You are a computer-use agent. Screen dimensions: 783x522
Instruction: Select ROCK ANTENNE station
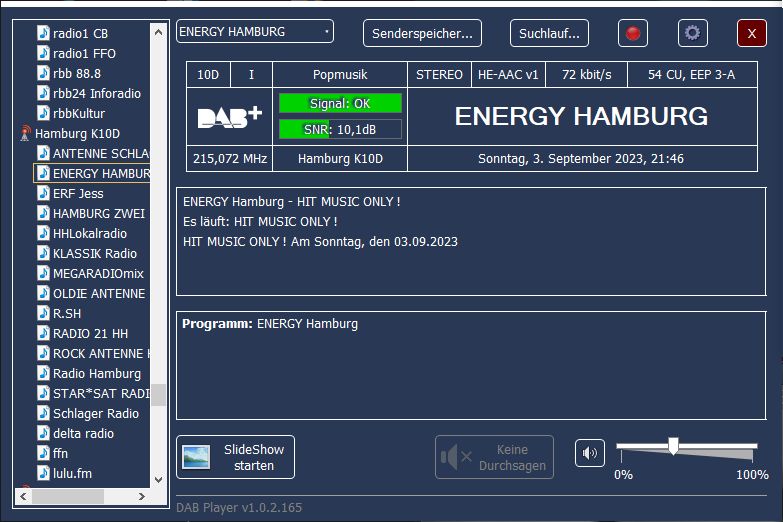[101, 353]
